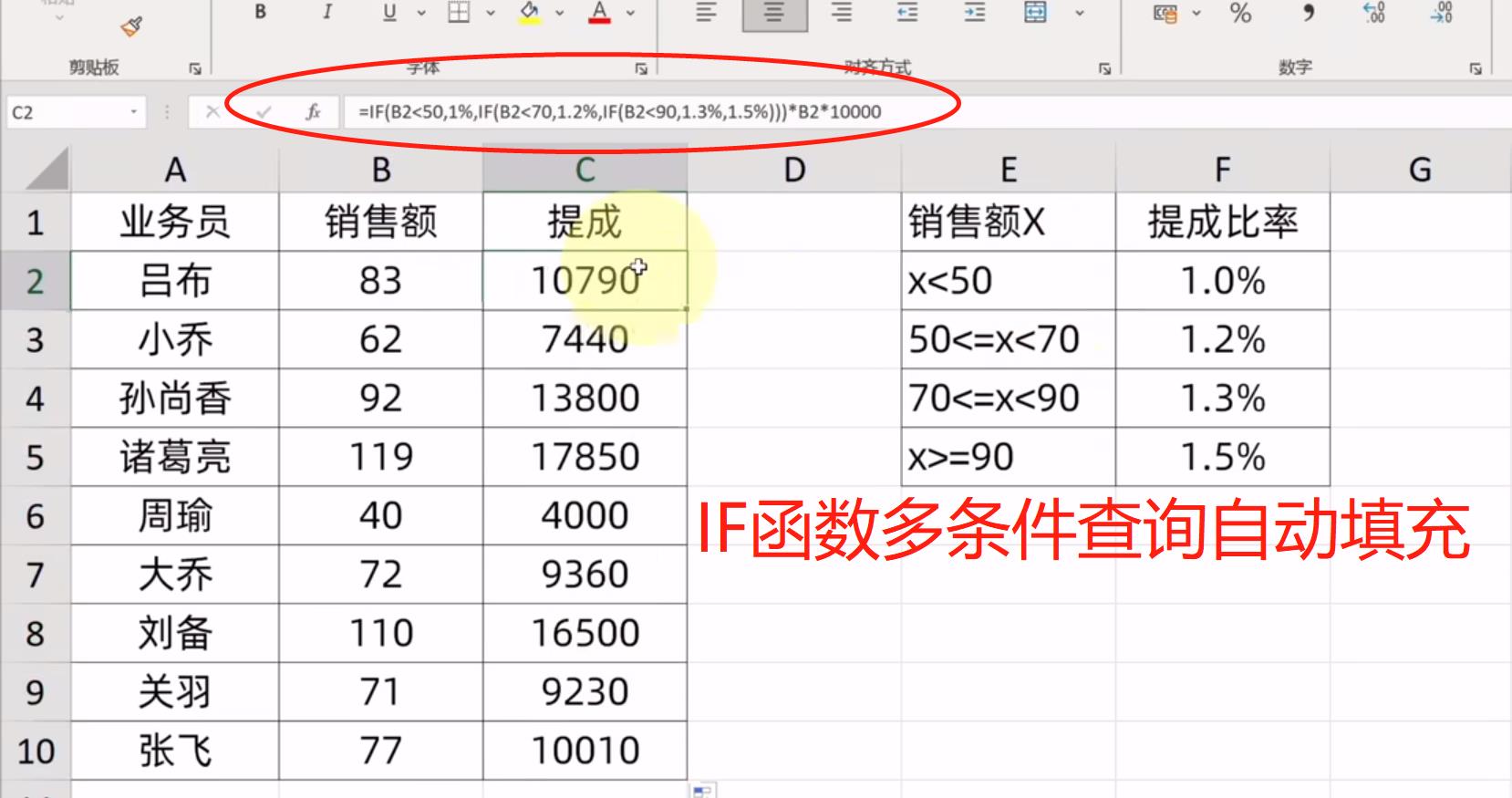Align text left

[x=706, y=13]
